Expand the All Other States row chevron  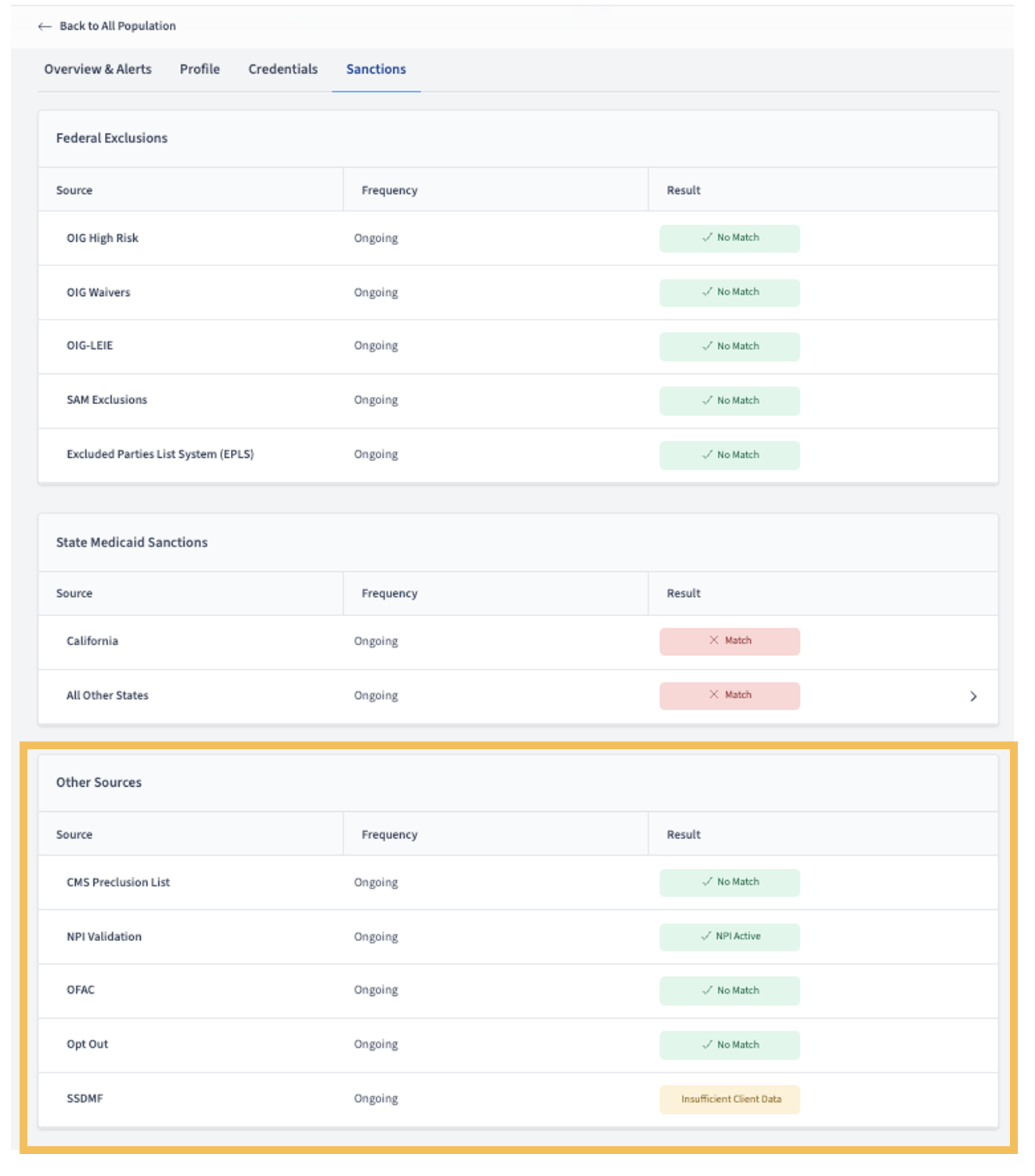coord(973,696)
